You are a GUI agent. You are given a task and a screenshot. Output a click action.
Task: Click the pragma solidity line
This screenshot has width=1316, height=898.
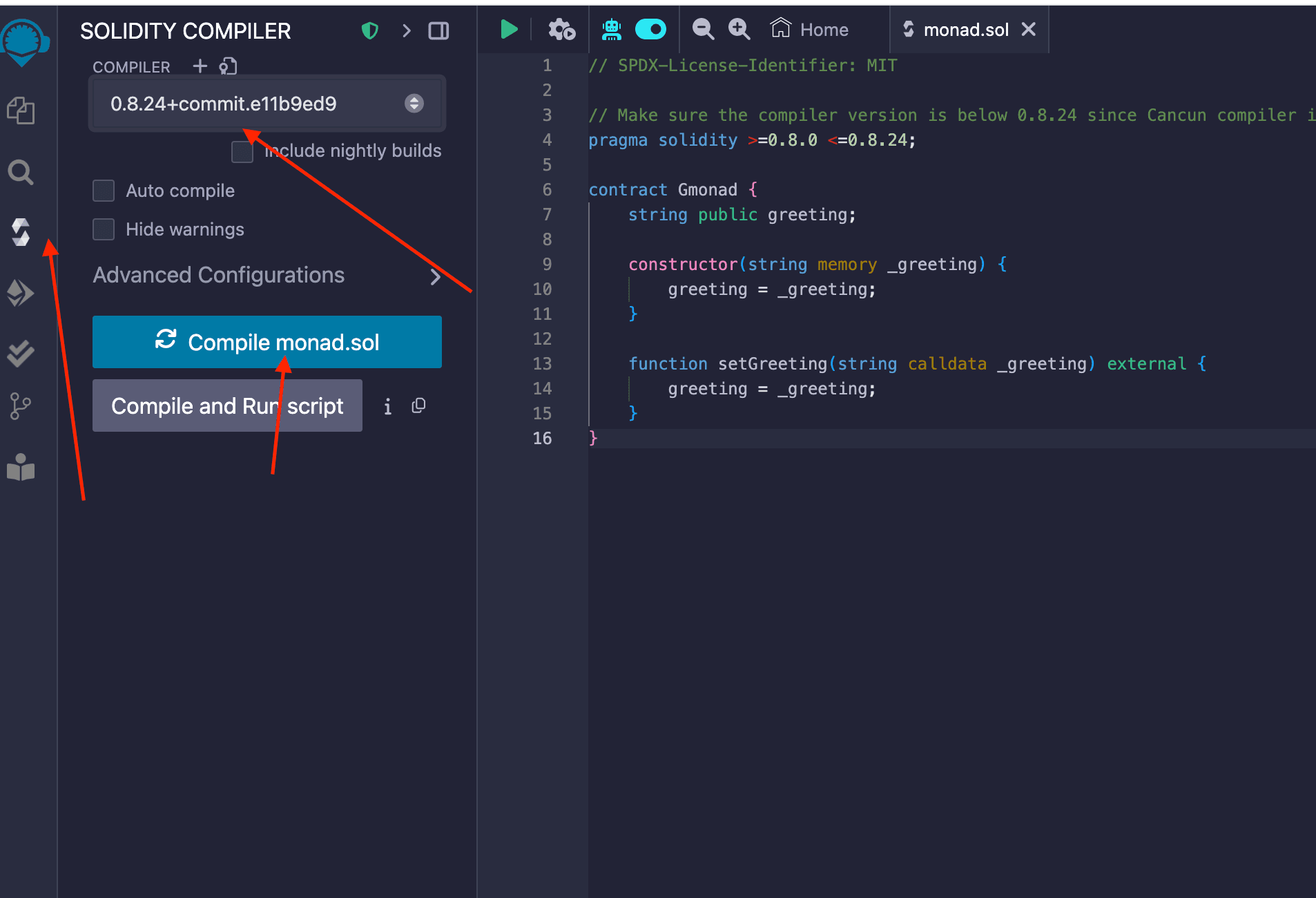pyautogui.click(x=752, y=140)
